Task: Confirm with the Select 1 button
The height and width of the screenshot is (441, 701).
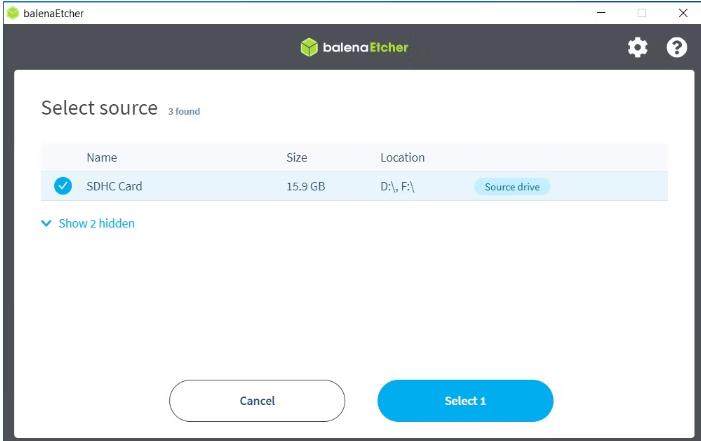Action: pos(465,401)
